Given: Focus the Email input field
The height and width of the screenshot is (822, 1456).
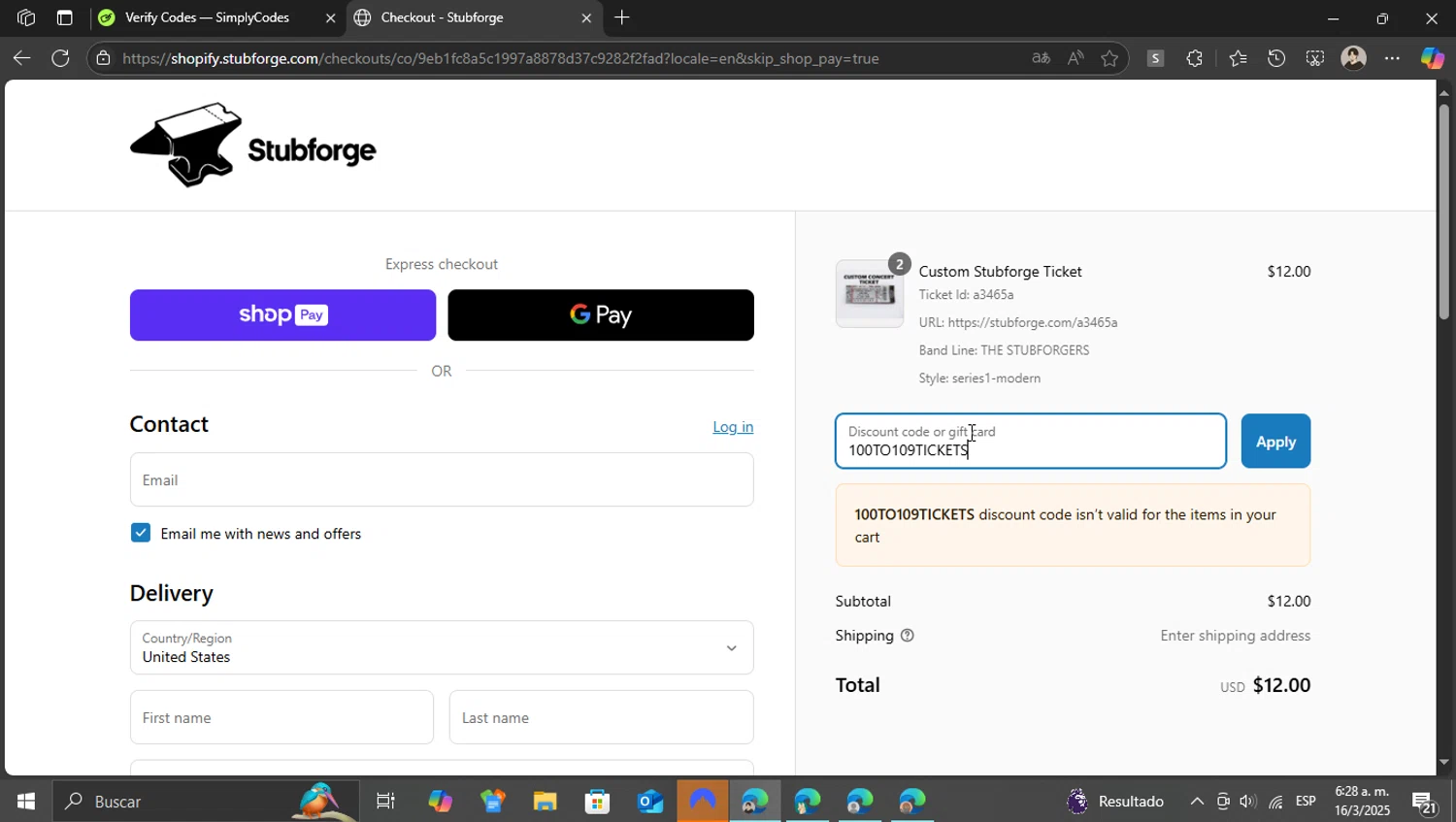Looking at the screenshot, I should click(442, 479).
